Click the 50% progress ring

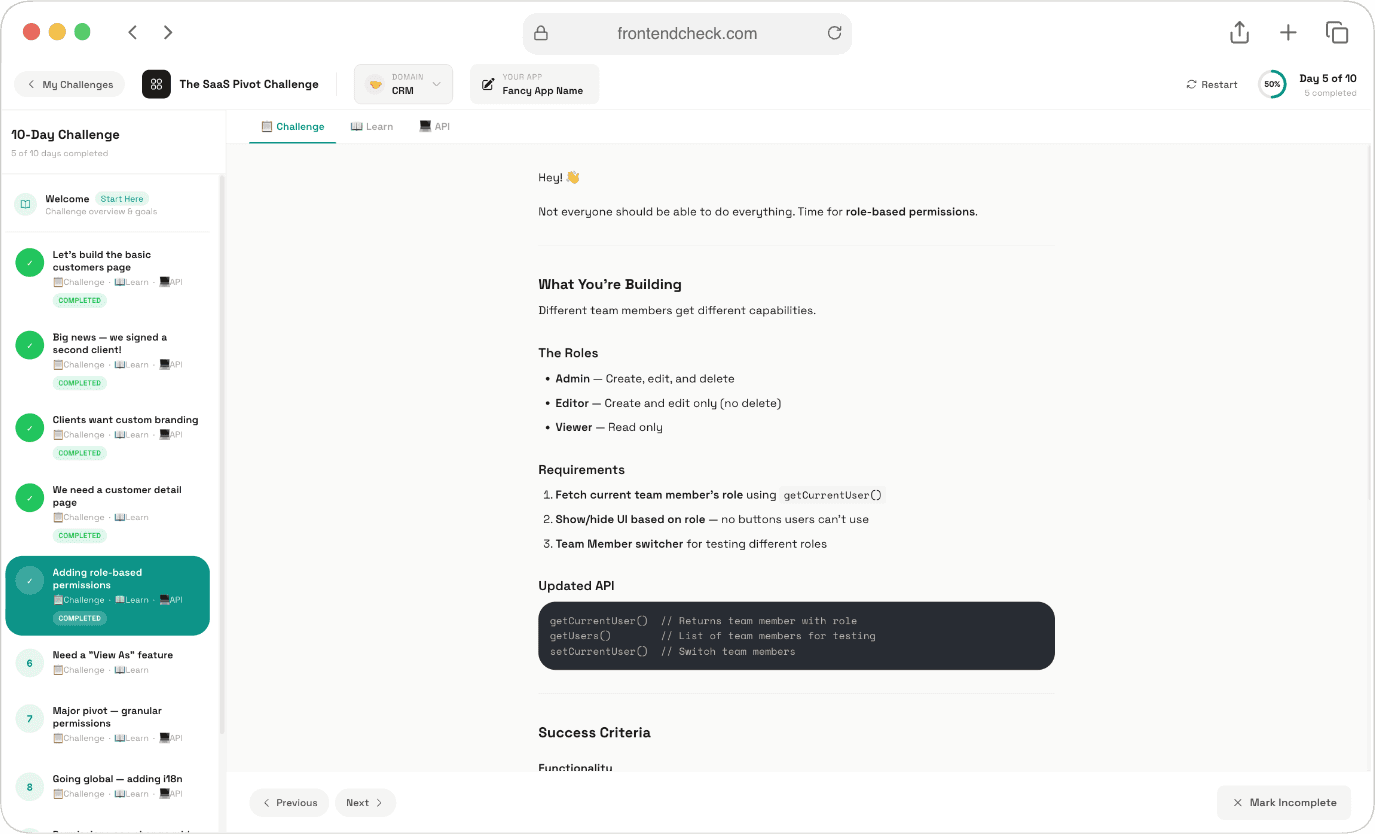(1271, 84)
